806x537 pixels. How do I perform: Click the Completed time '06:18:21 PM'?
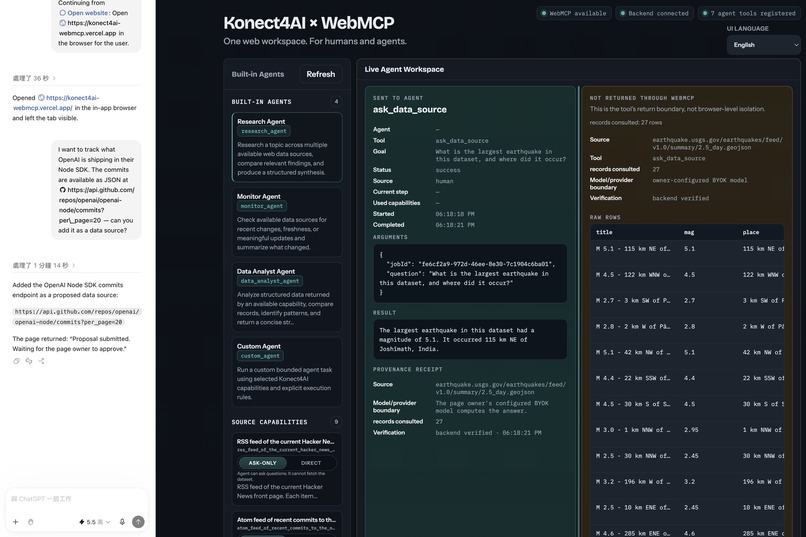pos(455,225)
